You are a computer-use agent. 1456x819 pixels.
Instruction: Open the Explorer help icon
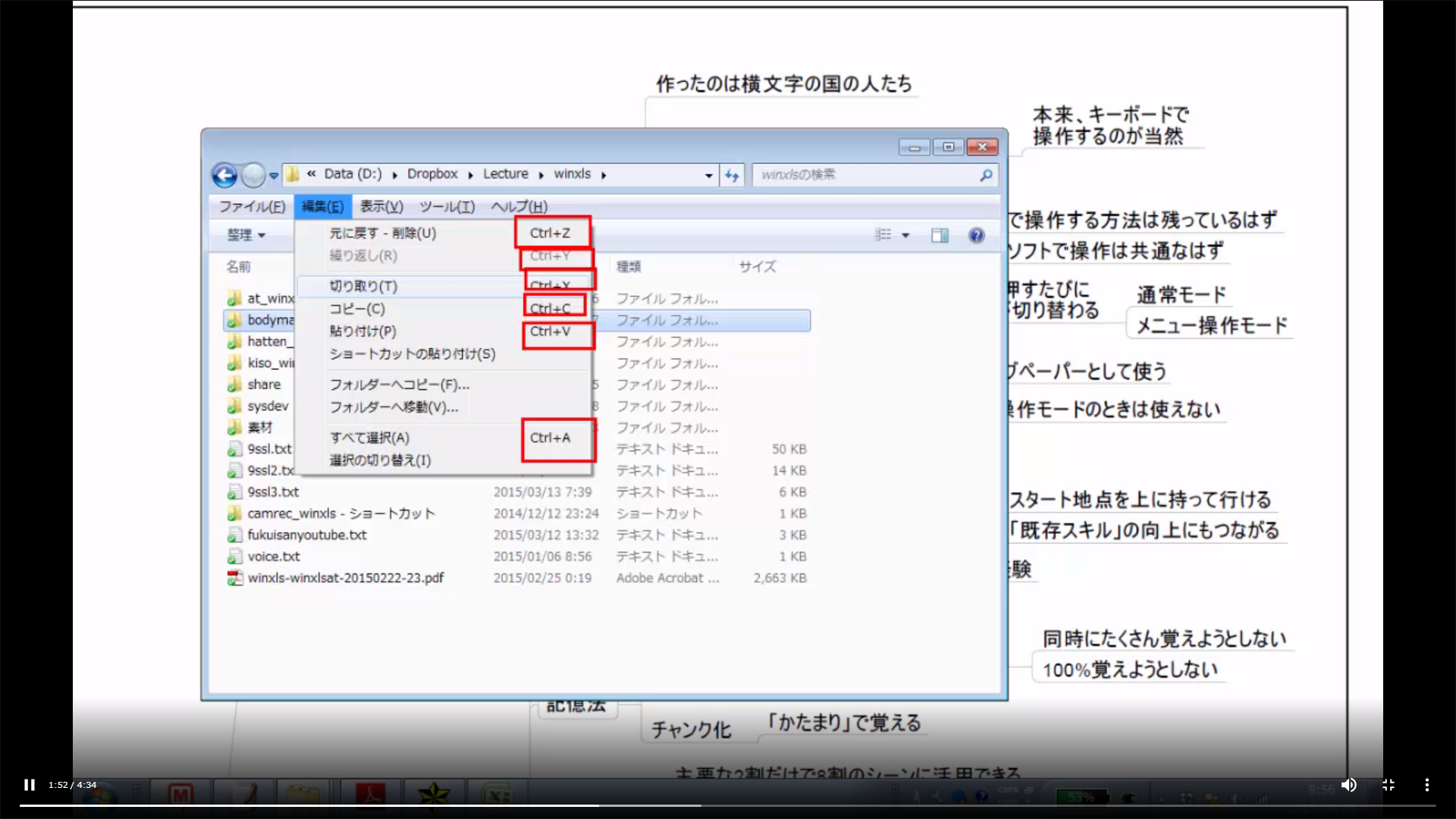tap(976, 235)
